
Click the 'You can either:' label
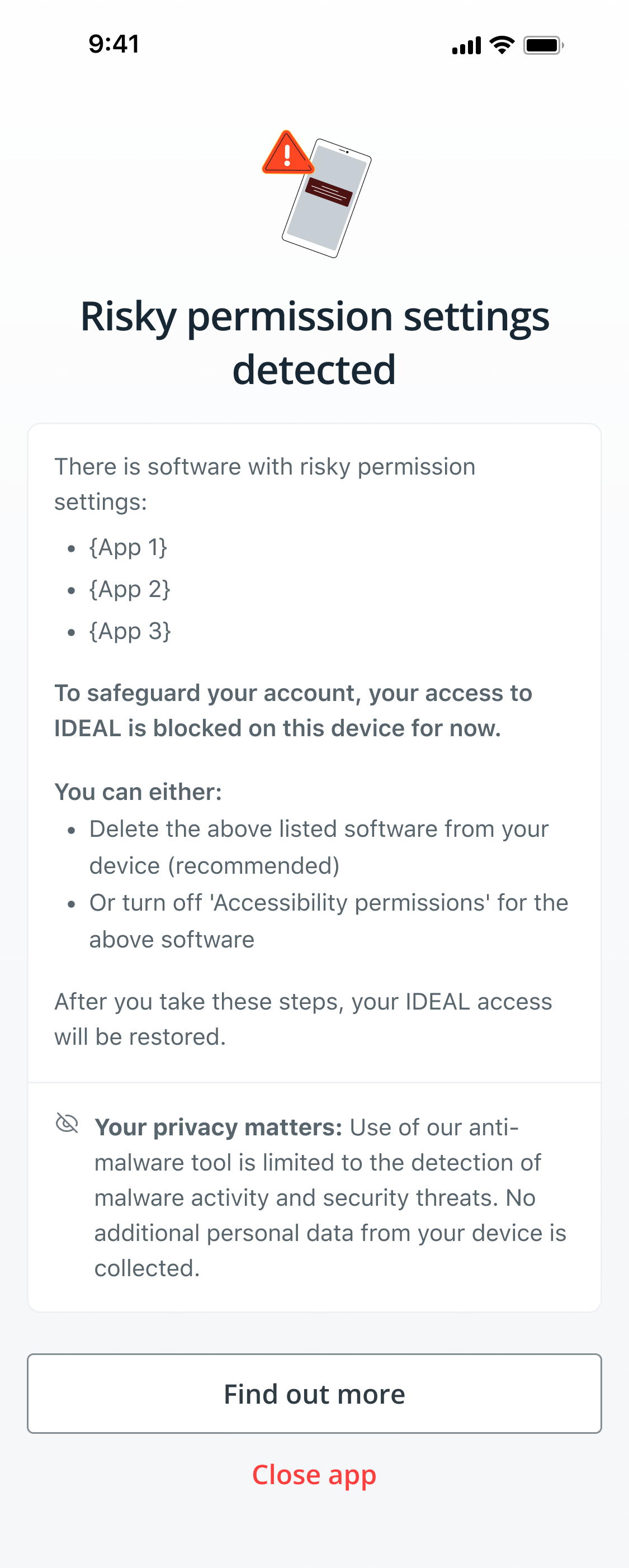click(x=138, y=792)
